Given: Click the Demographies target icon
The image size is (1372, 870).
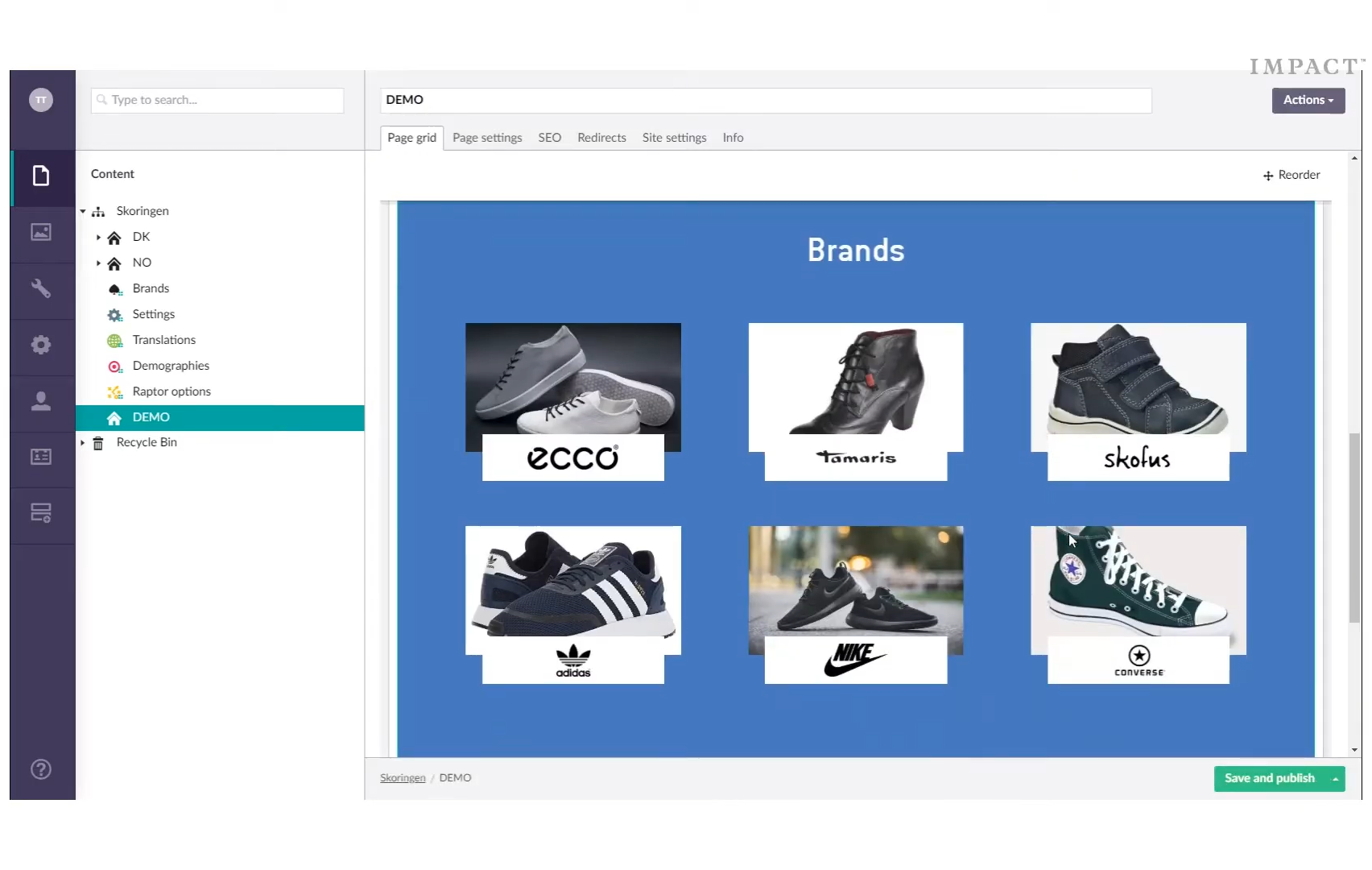Looking at the screenshot, I should [115, 367].
